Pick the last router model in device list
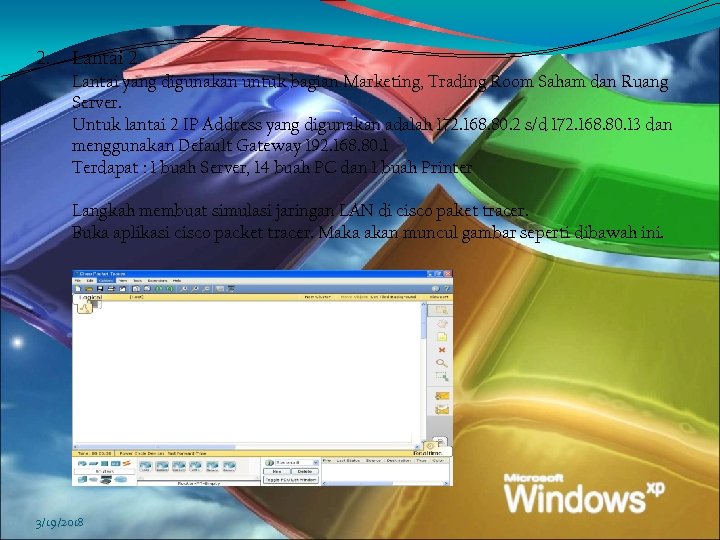Image resolution: width=720 pixels, height=540 pixels. click(x=229, y=467)
